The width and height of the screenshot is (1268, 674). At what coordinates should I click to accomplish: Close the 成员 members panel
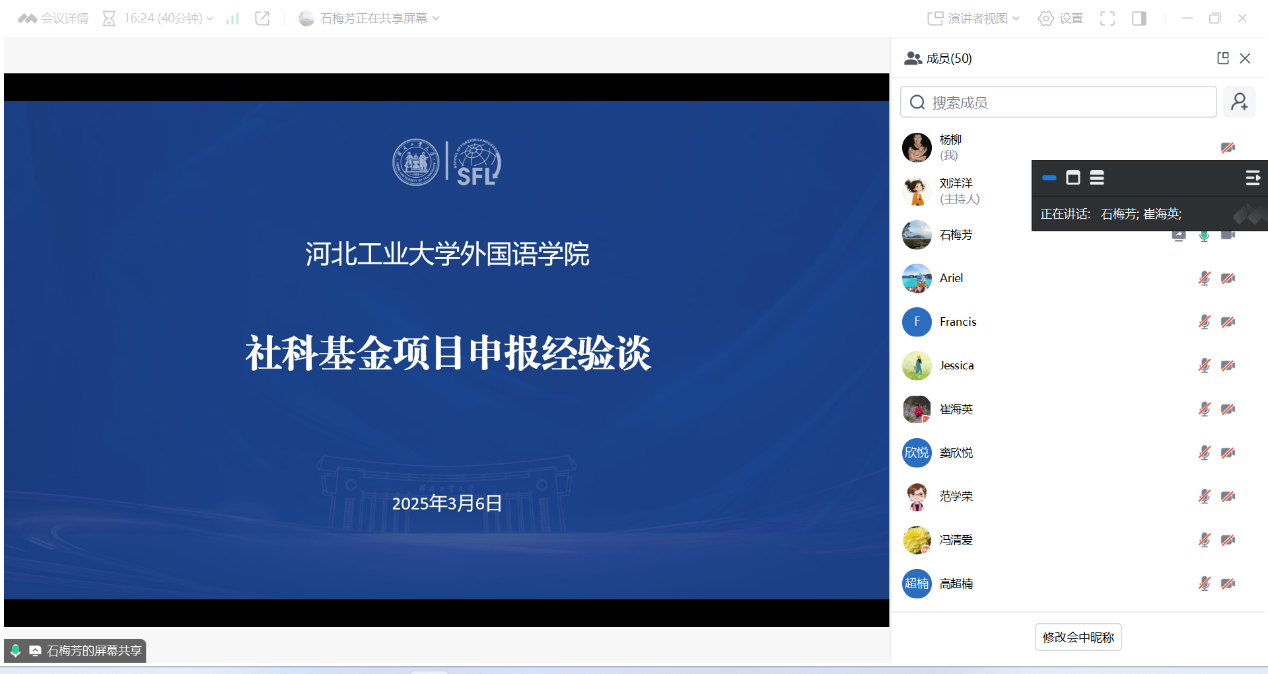(1245, 58)
